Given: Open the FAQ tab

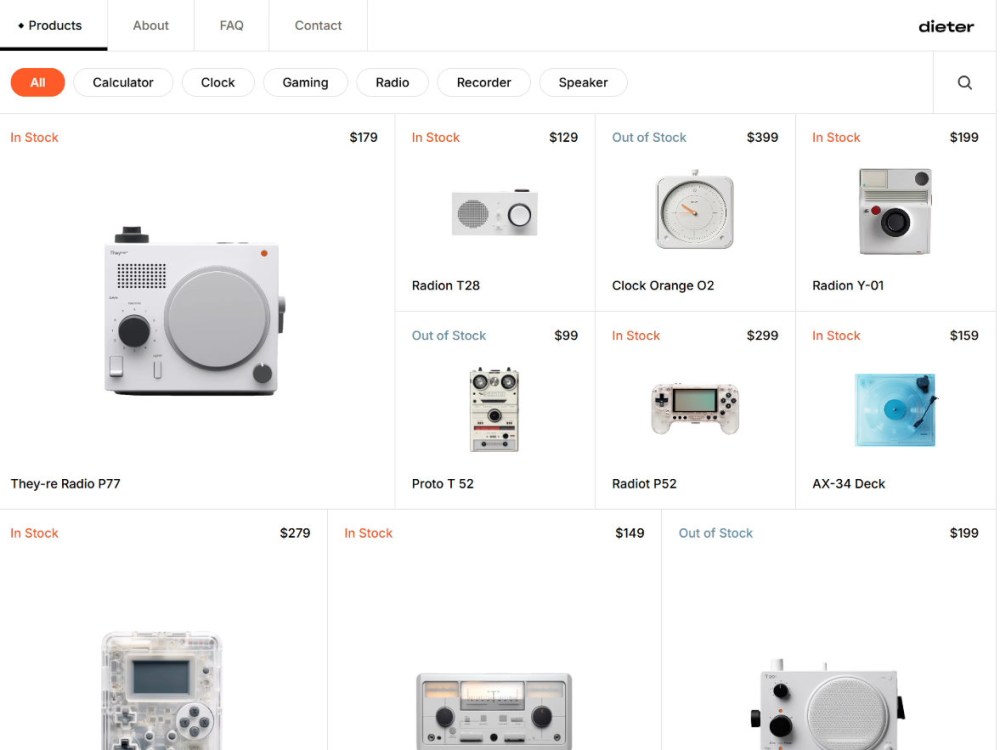Looking at the screenshot, I should [x=232, y=26].
